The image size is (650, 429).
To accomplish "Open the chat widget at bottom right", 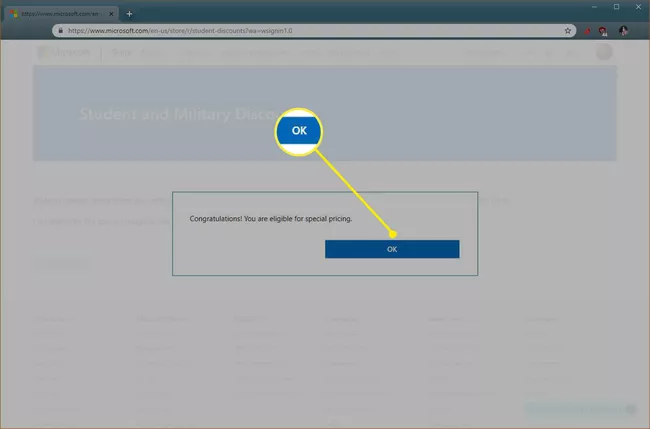I will click(580, 408).
